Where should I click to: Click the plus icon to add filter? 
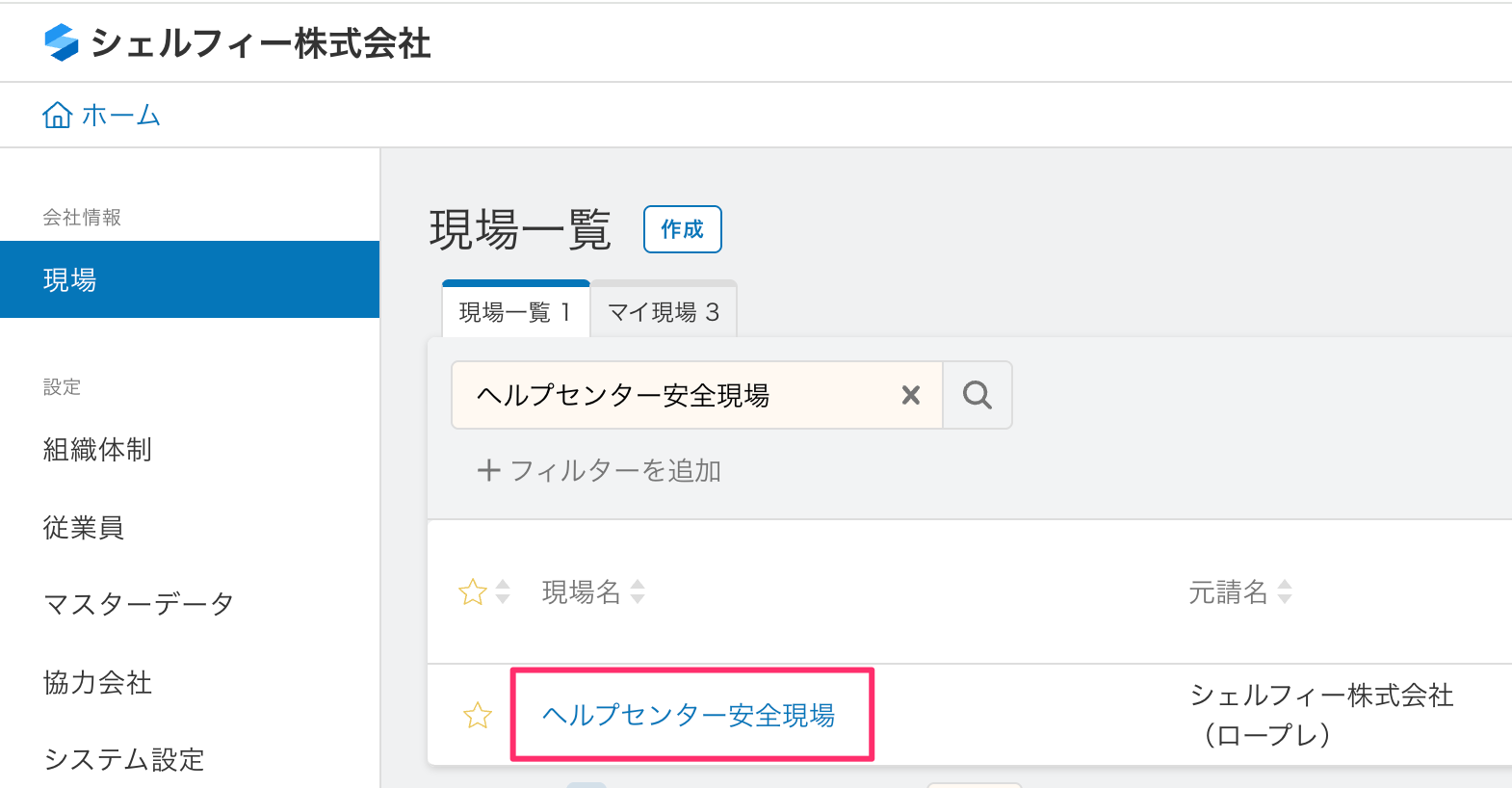point(488,470)
